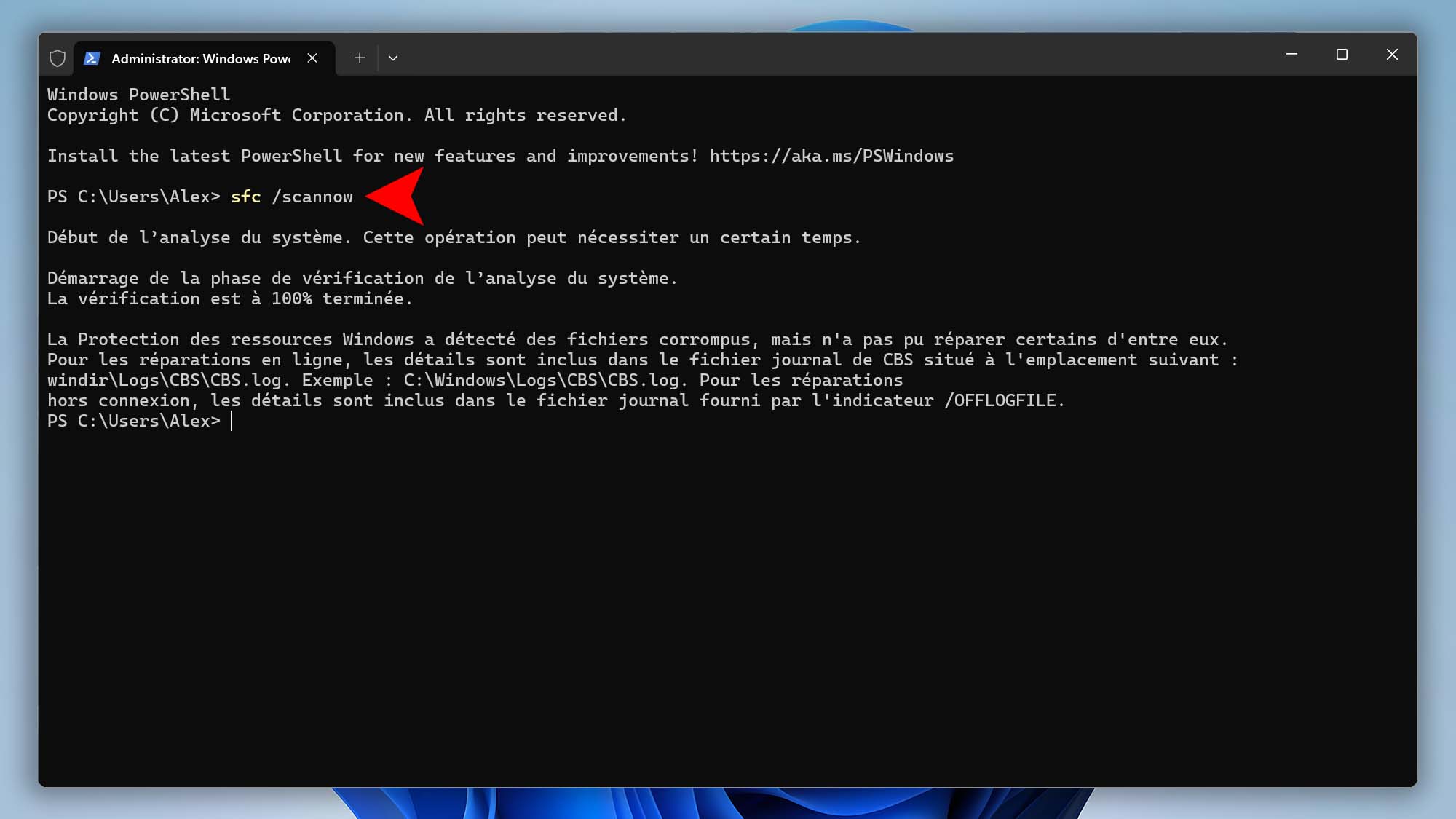Click the shield icon in the title bar

[x=58, y=58]
